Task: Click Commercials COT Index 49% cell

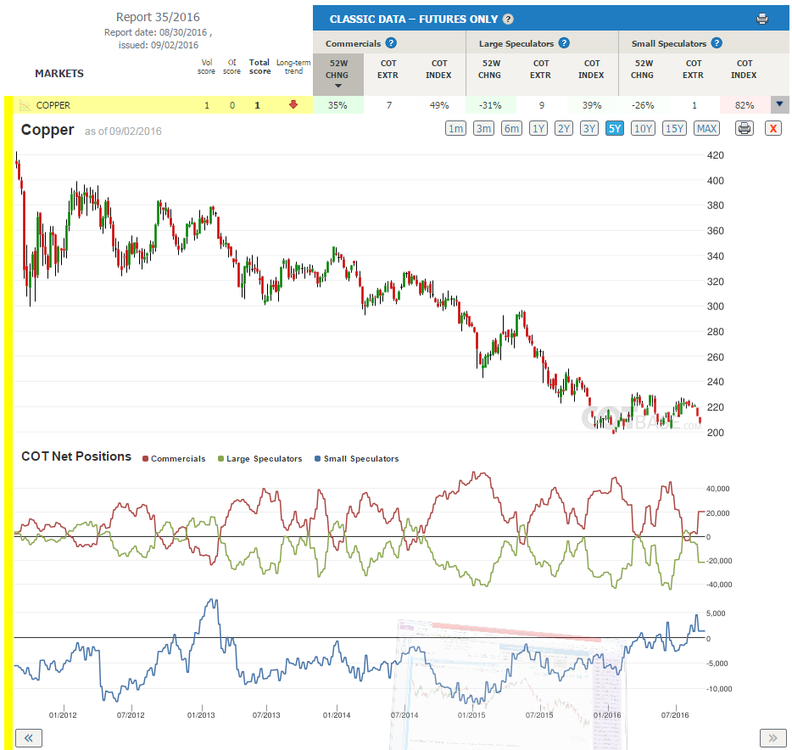Action: click(x=439, y=105)
